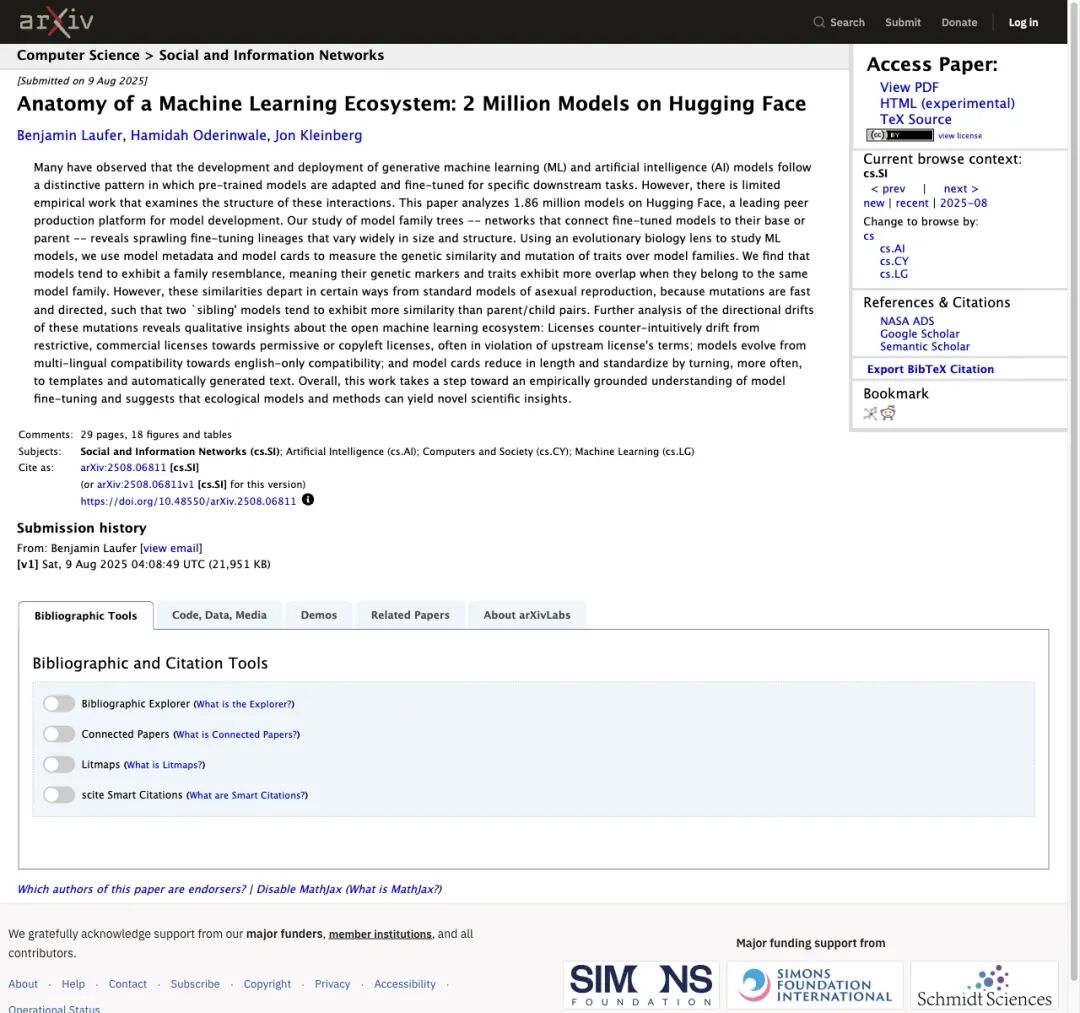Open the member institutions link

pyautogui.click(x=380, y=934)
